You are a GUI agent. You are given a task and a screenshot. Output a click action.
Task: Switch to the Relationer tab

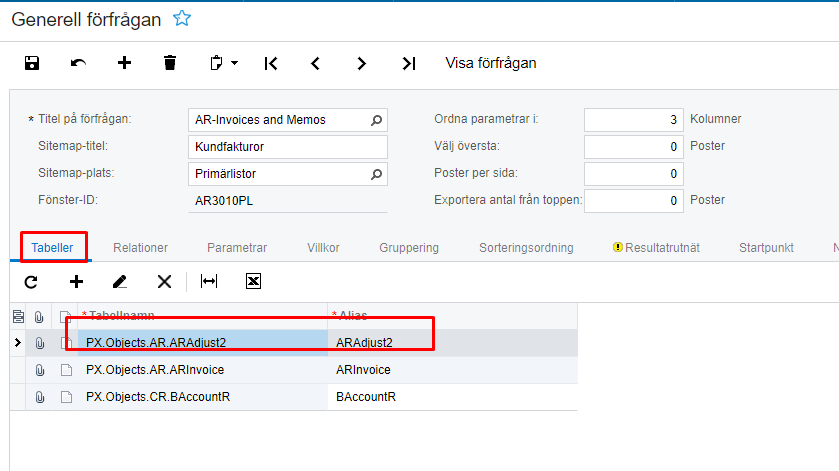click(140, 247)
